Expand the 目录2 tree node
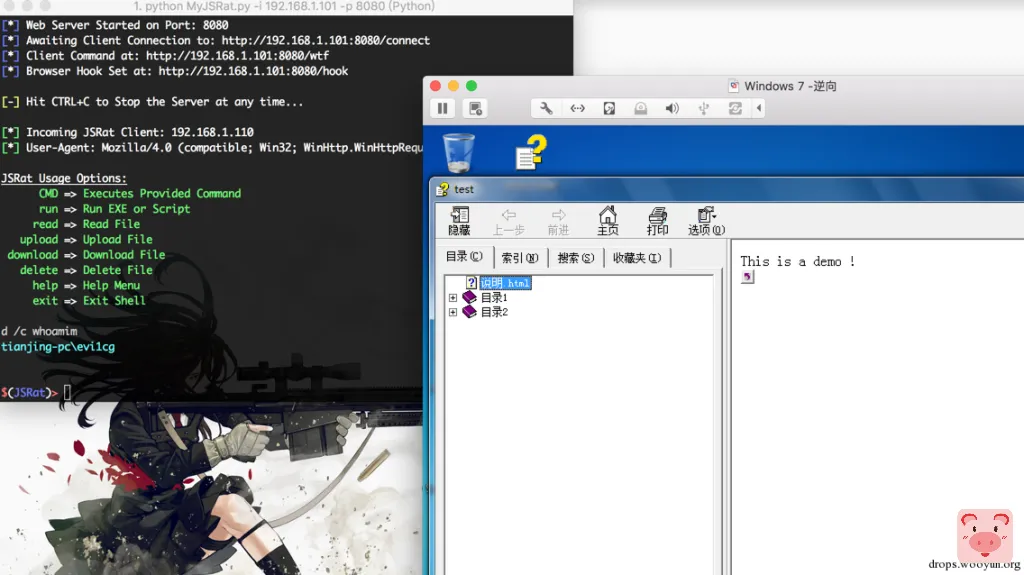The height and width of the screenshot is (575, 1024). tap(453, 312)
